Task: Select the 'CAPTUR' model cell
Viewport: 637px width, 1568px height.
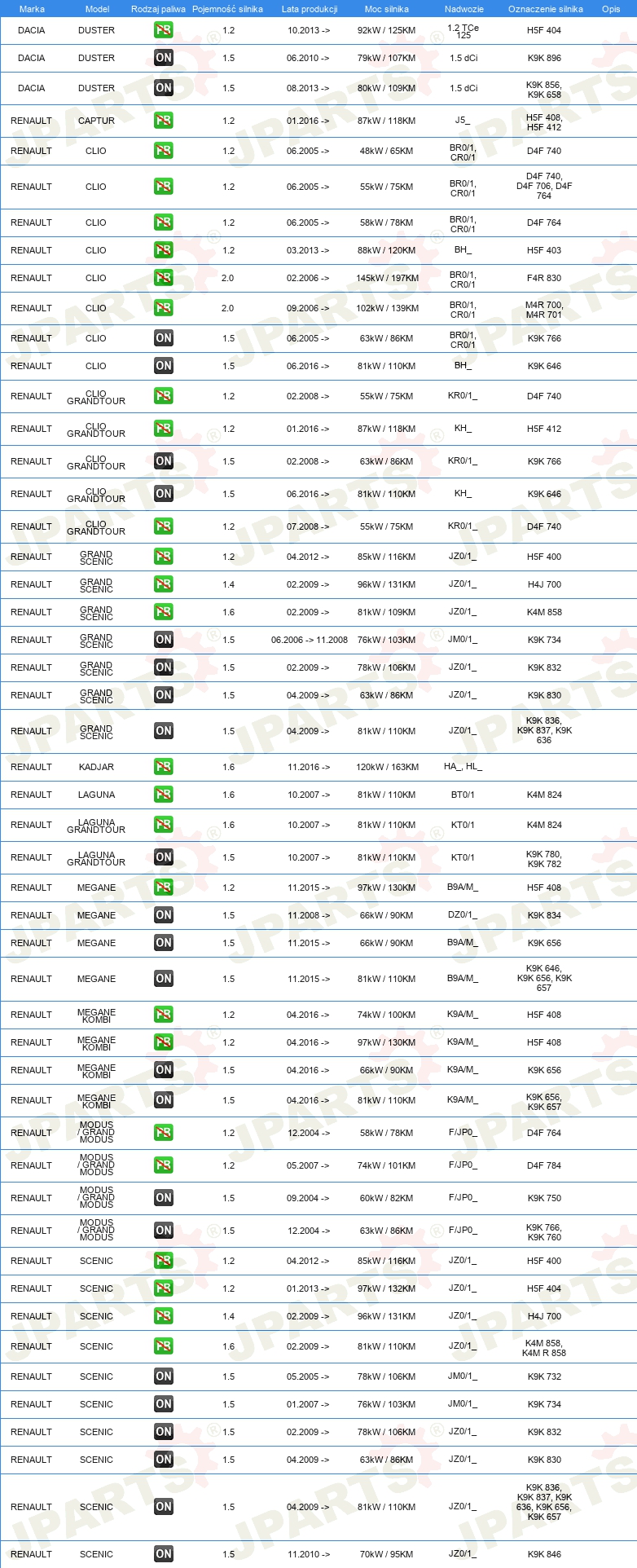Action: point(96,121)
